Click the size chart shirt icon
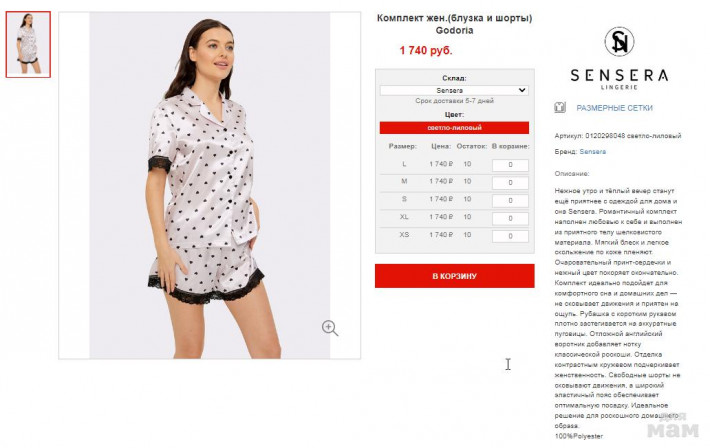 coord(560,108)
